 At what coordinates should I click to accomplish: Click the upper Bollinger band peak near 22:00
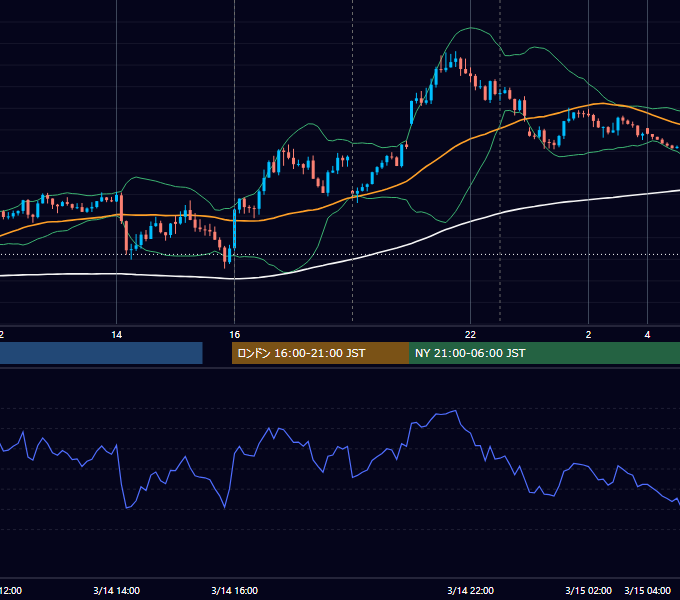point(471,28)
